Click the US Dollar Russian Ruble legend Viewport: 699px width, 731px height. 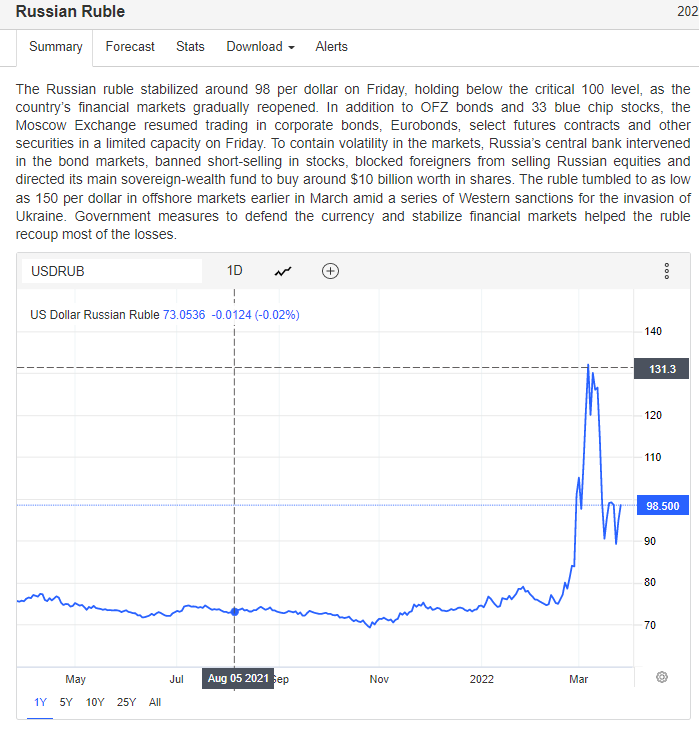pyautogui.click(x=95, y=314)
